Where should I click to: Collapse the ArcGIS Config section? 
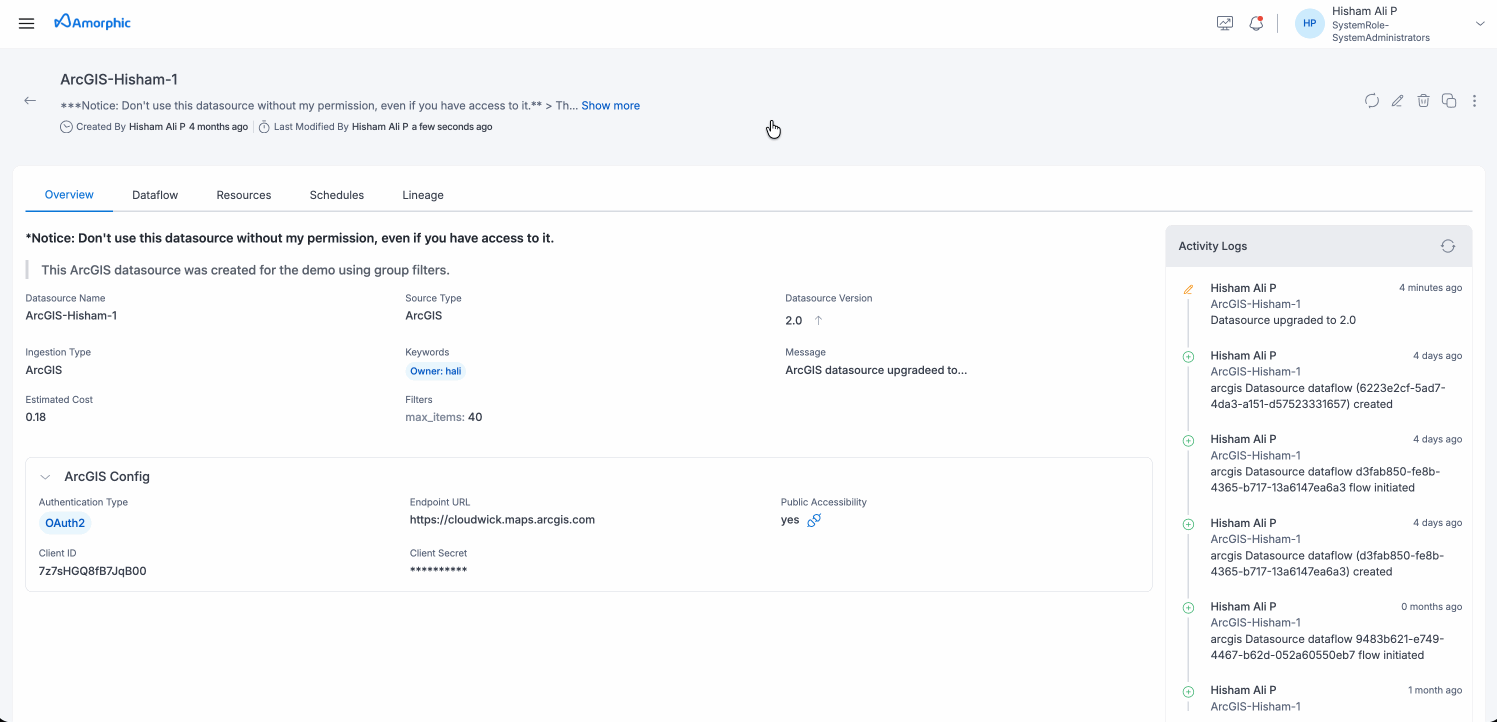pos(44,476)
